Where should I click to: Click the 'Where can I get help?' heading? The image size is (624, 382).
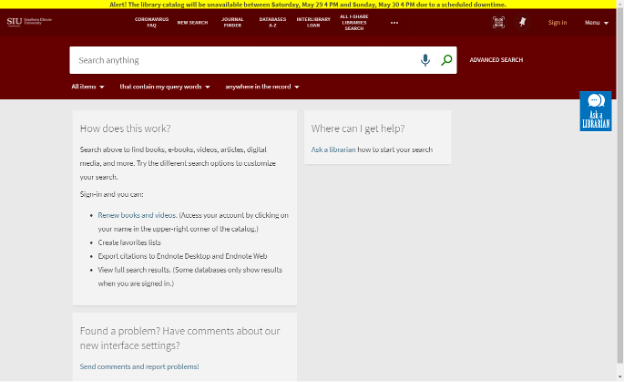coord(358,129)
